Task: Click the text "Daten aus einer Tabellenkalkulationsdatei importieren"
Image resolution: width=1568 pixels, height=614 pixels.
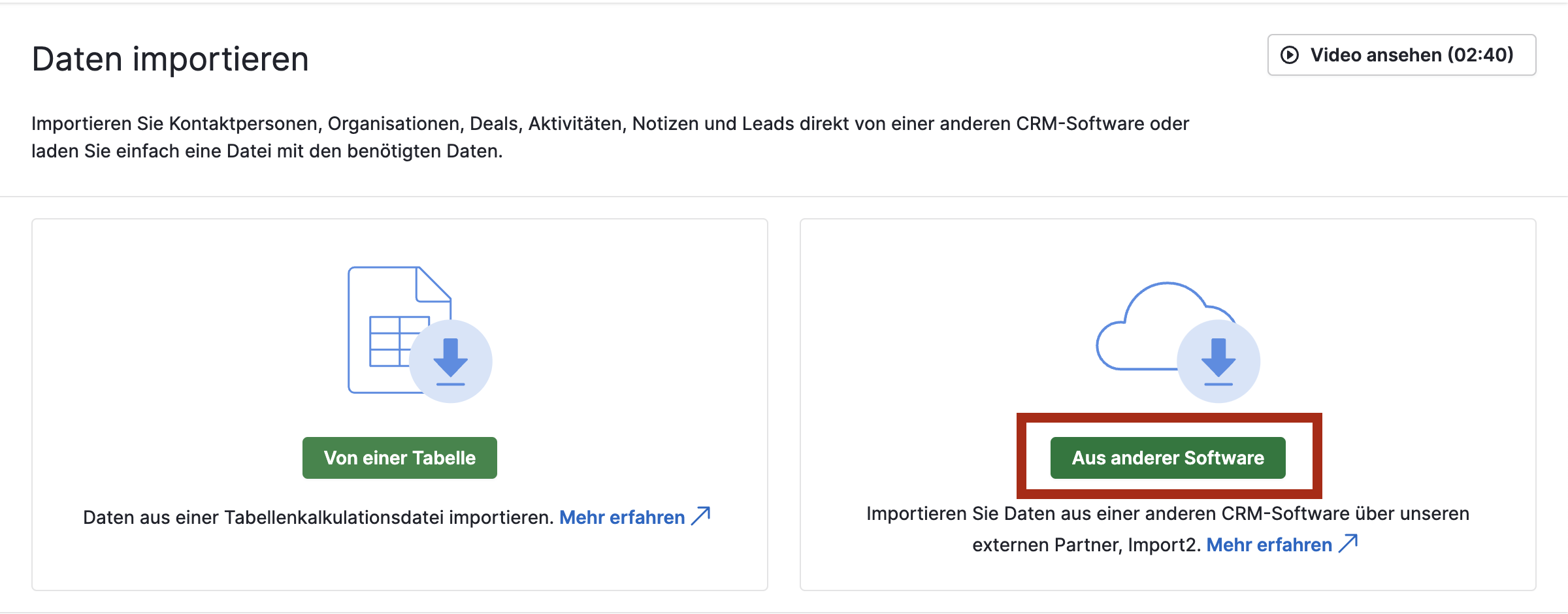Action: (x=318, y=517)
